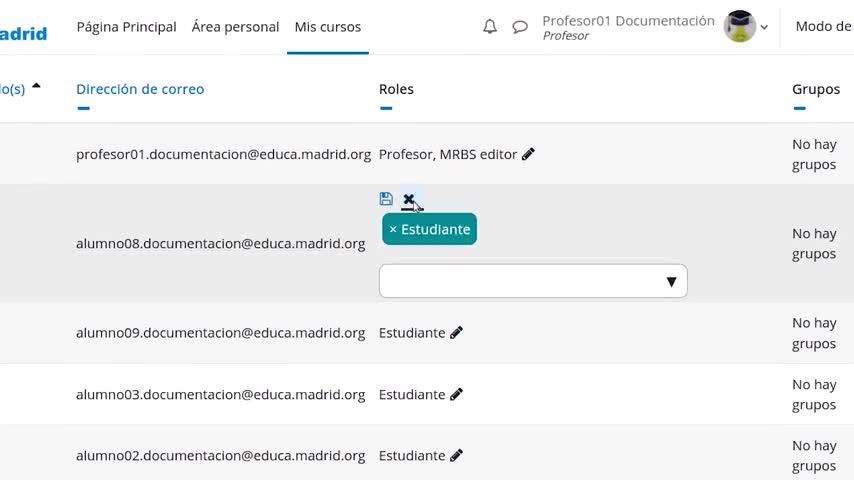The width and height of the screenshot is (854, 480).
Task: Click the Profesor01 Documentación user name
Action: point(629,21)
